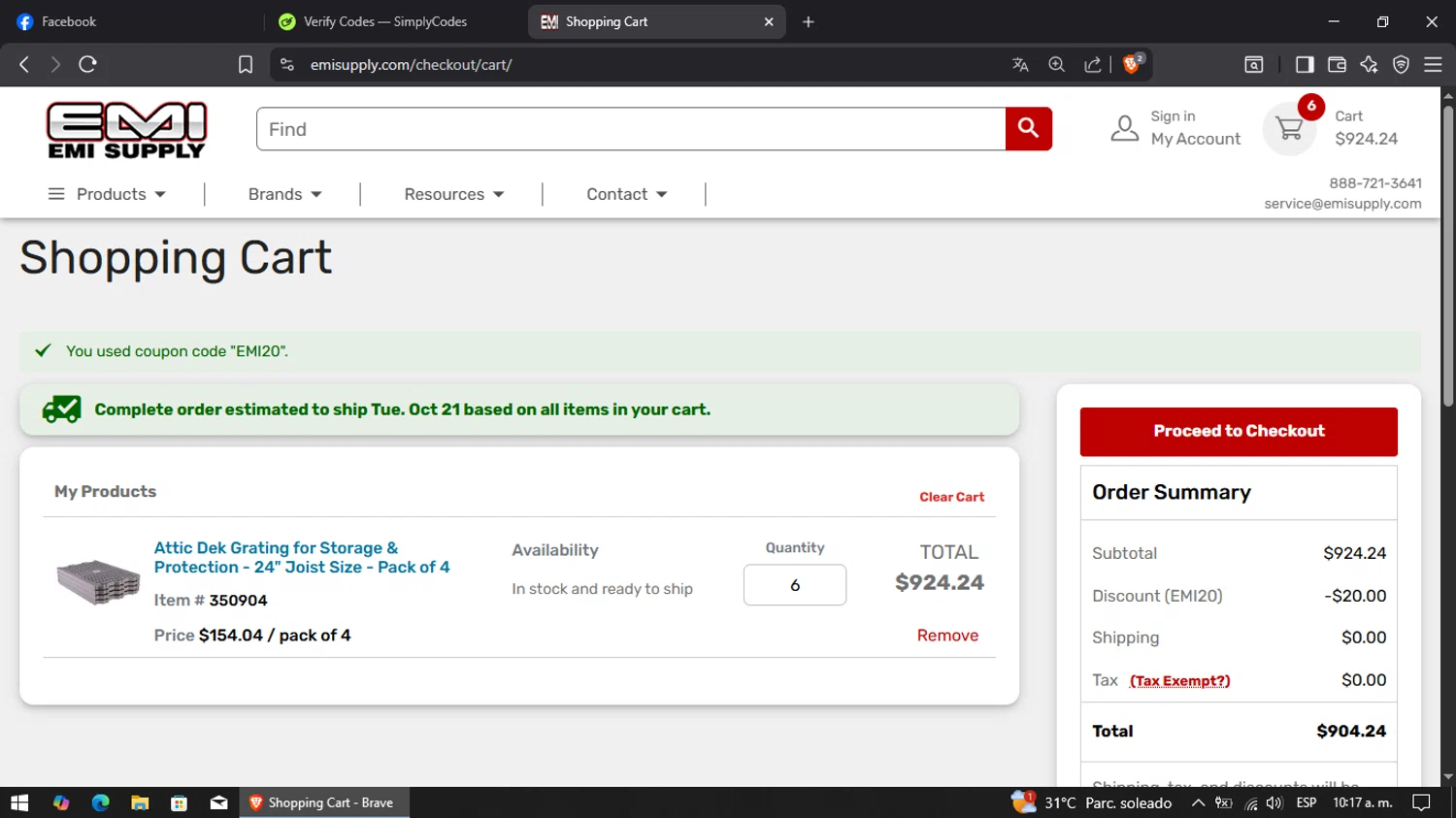Click the ESP language indicator
1456x818 pixels.
(x=1307, y=802)
